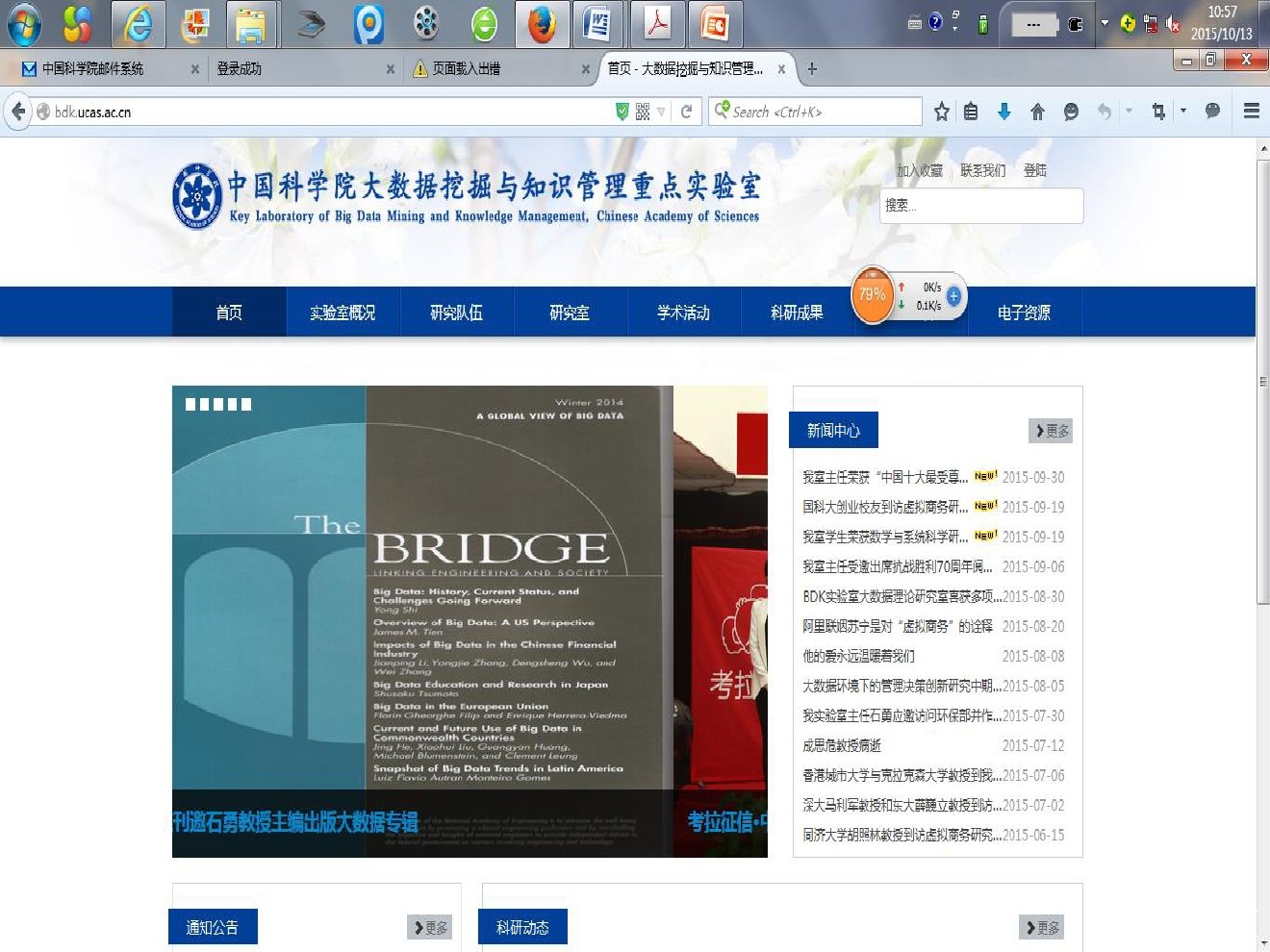This screenshot has height=952, width=1270.
Task: Click the green circular arrow taskbar icon
Action: coord(484,24)
